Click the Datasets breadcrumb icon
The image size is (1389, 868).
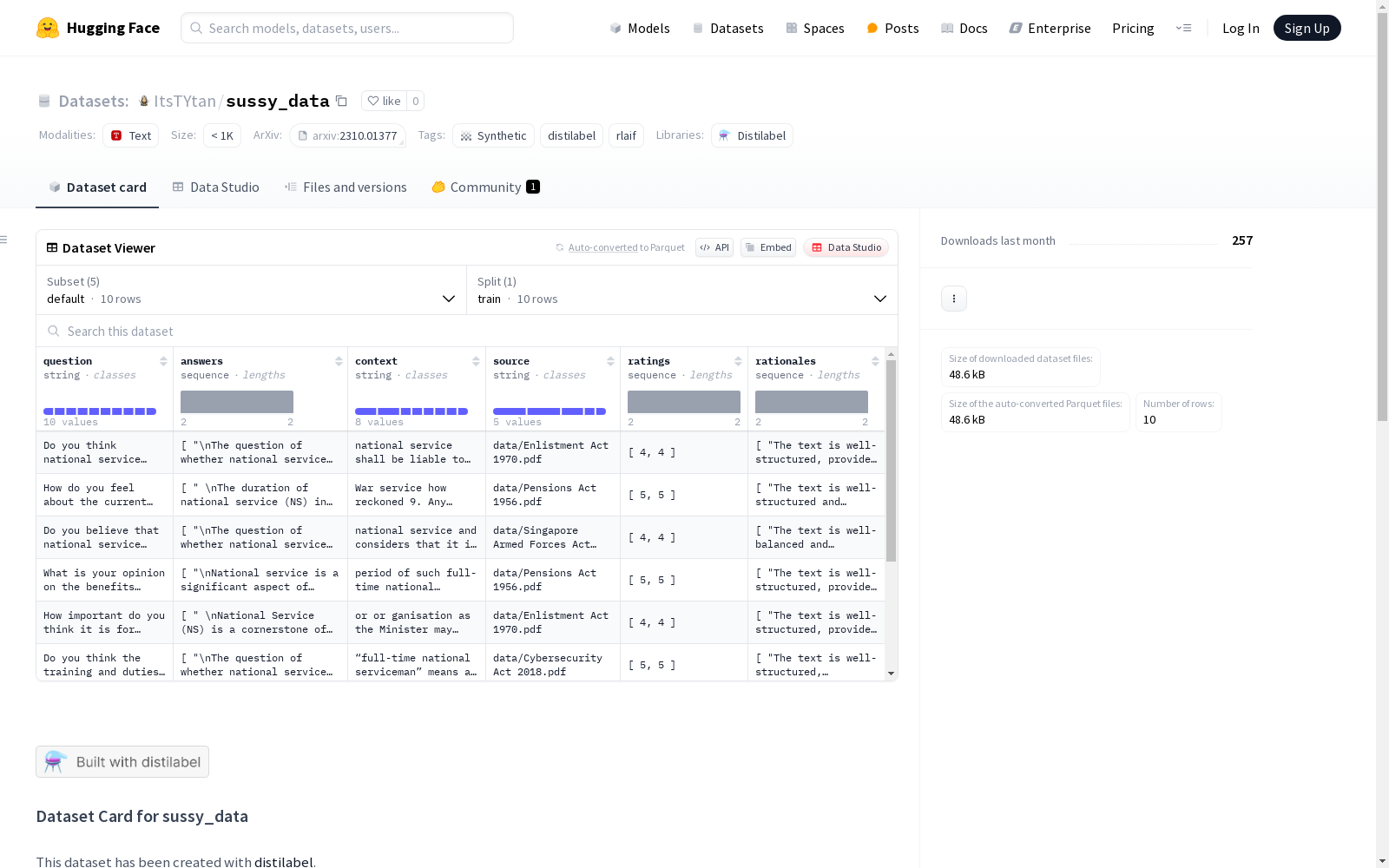pyautogui.click(x=44, y=101)
